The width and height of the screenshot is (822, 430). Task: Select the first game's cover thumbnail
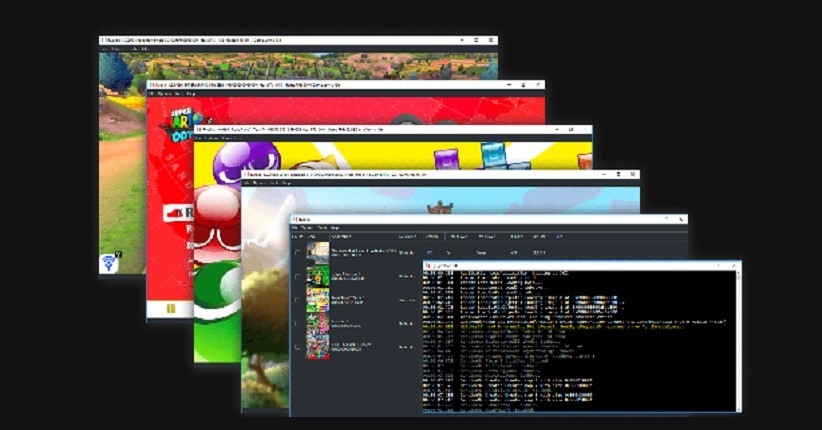coord(318,253)
